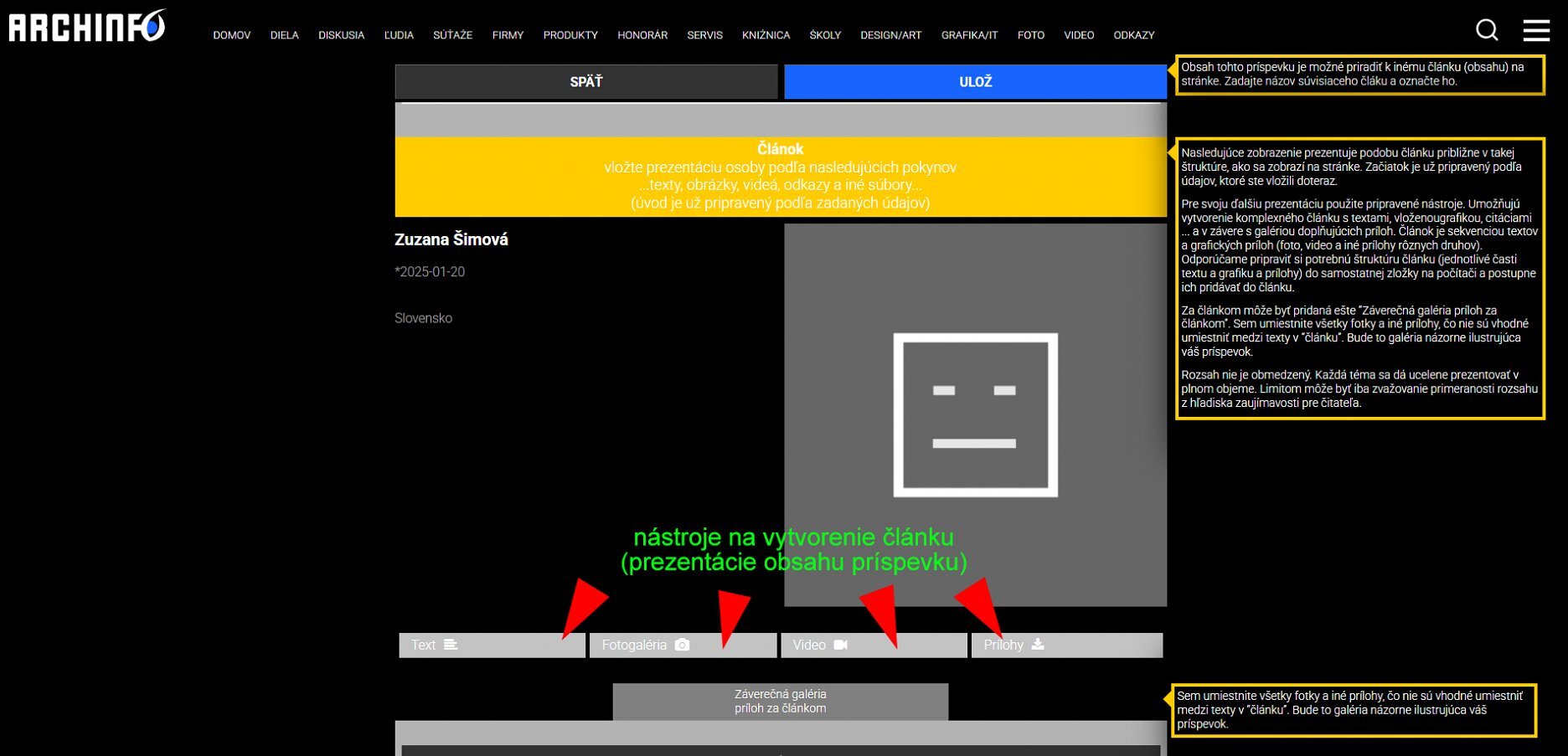
Task: Open the DOMOV menu item
Action: (x=232, y=35)
